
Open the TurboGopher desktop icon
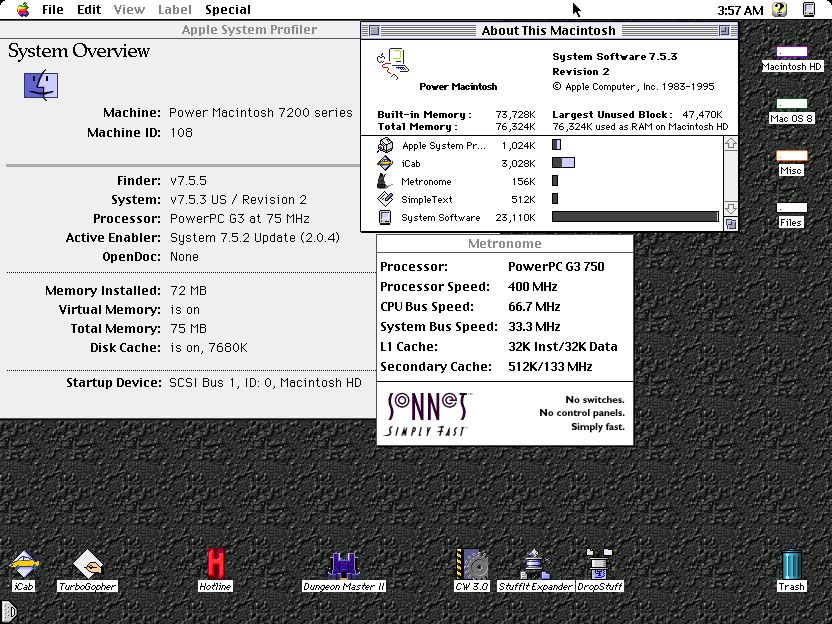pyautogui.click(x=88, y=565)
